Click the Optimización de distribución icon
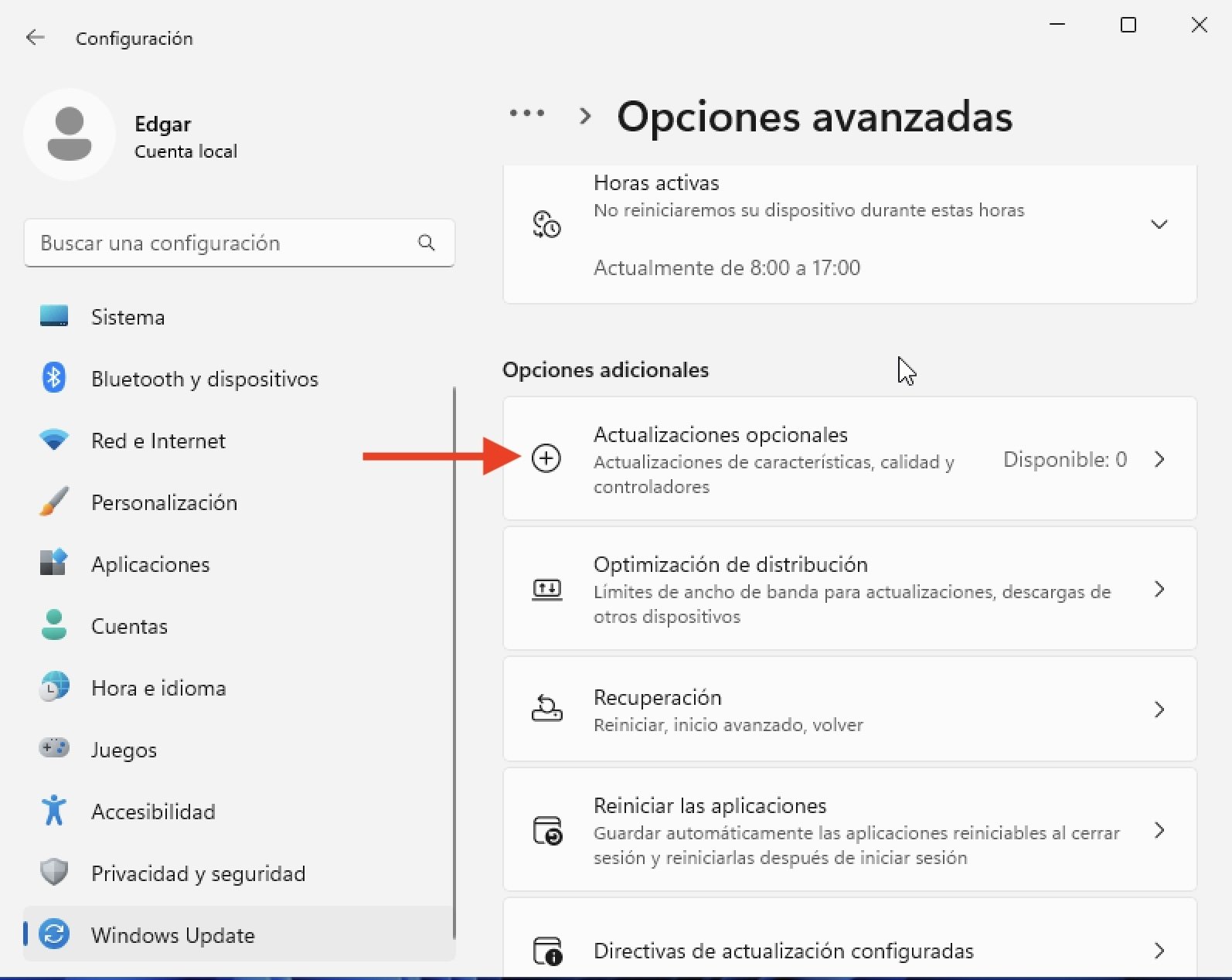 click(547, 590)
